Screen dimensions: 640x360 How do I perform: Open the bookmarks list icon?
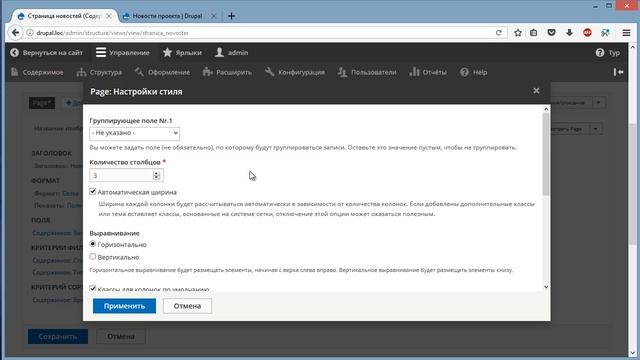tap(533, 33)
